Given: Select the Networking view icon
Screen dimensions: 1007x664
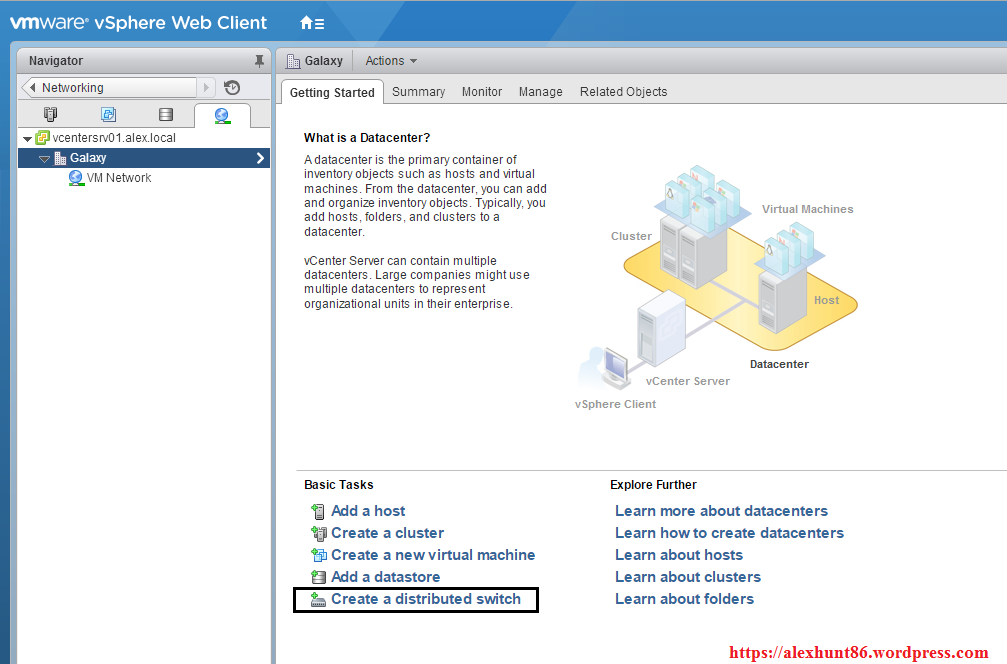Looking at the screenshot, I should coord(222,115).
